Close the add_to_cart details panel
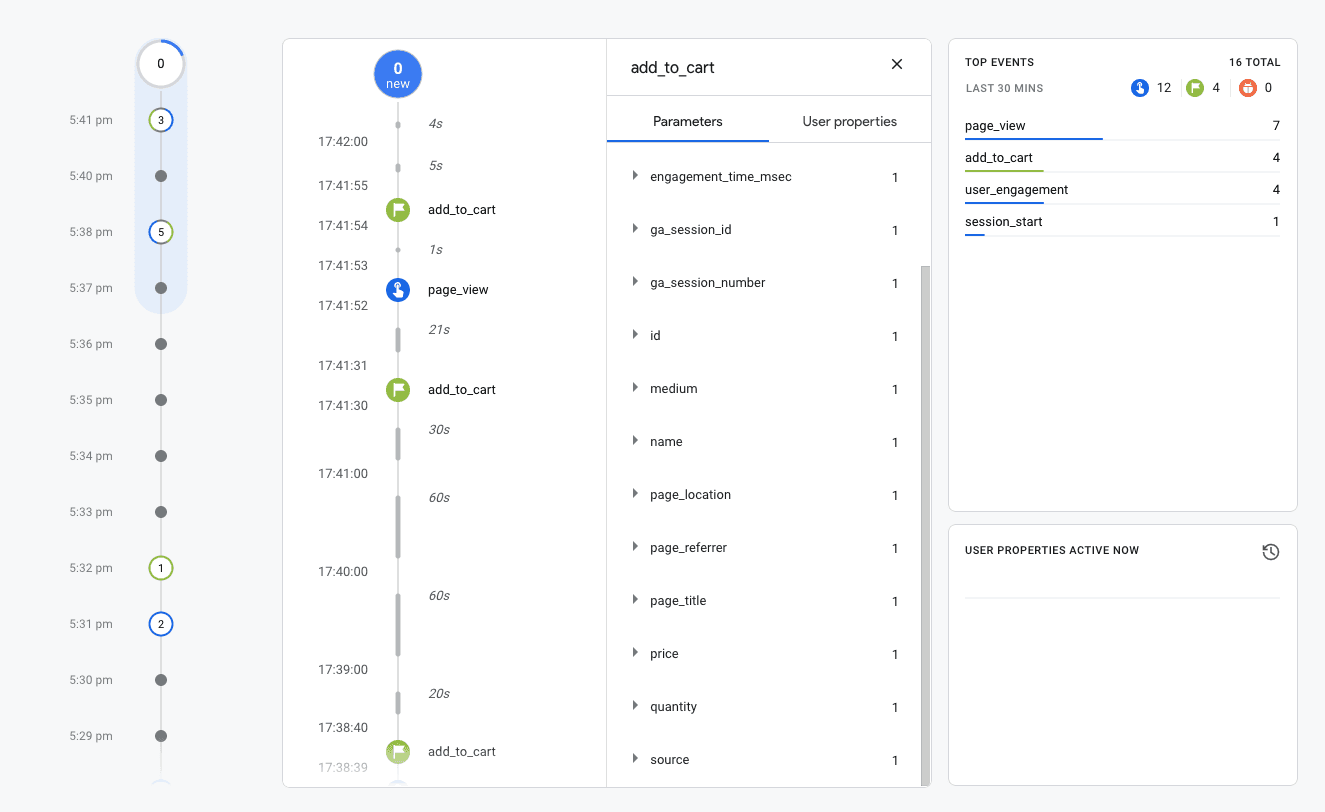The height and width of the screenshot is (812, 1325). pyautogui.click(x=896, y=65)
